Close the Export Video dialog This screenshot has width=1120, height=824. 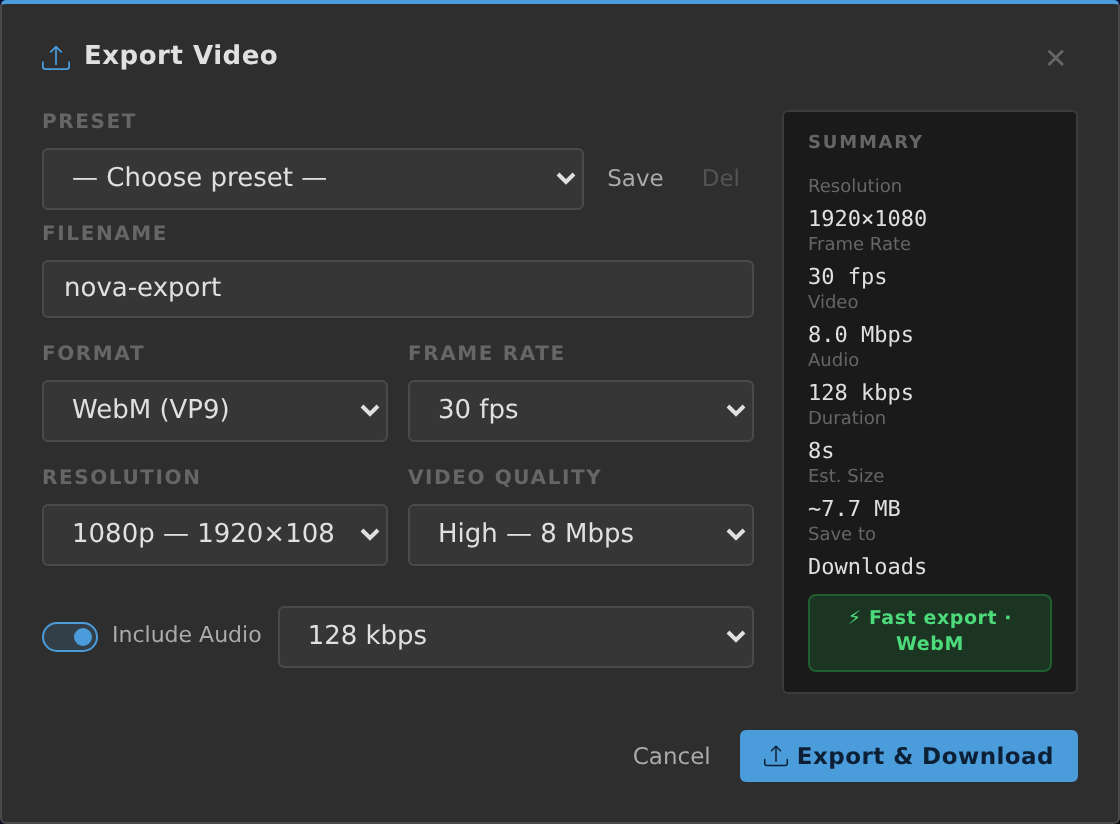(x=1055, y=58)
